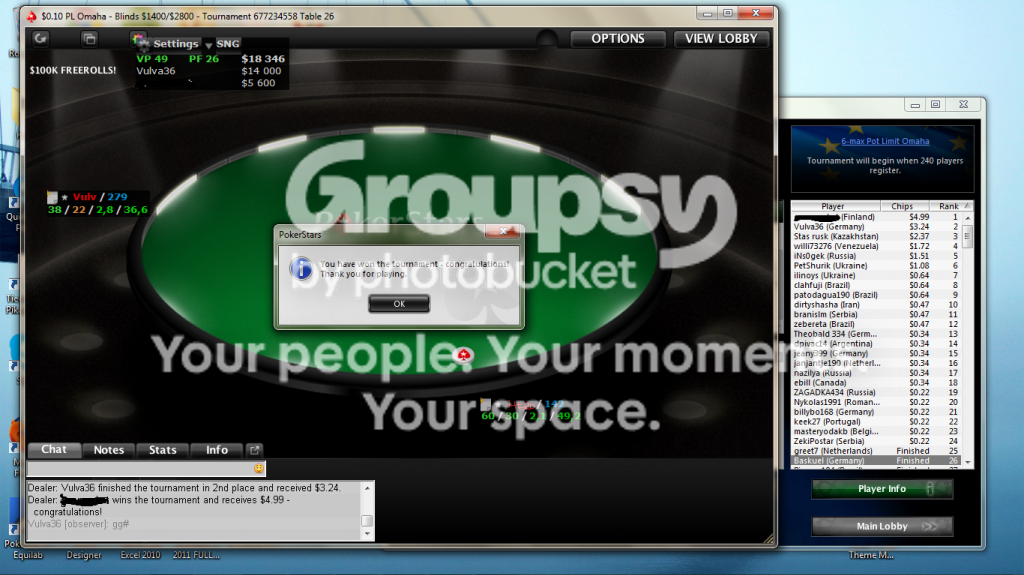
Task: Click the Vulv HUD note icon
Action: pos(52,197)
